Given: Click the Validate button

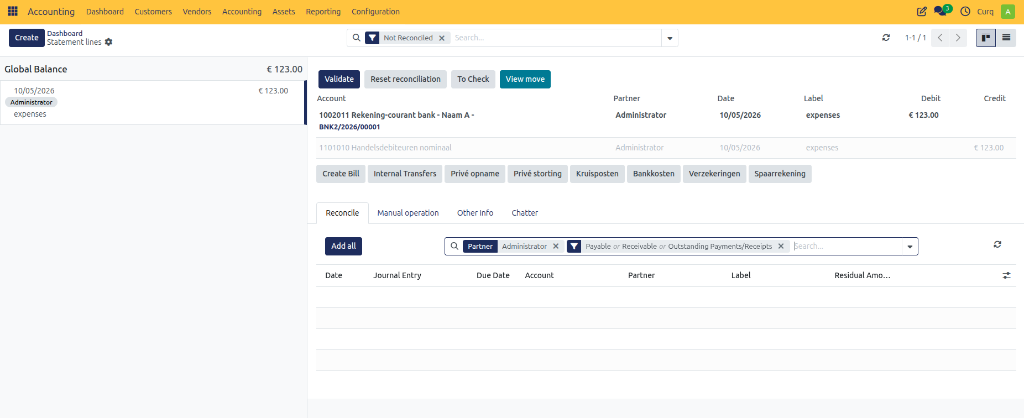Looking at the screenshot, I should click(339, 79).
